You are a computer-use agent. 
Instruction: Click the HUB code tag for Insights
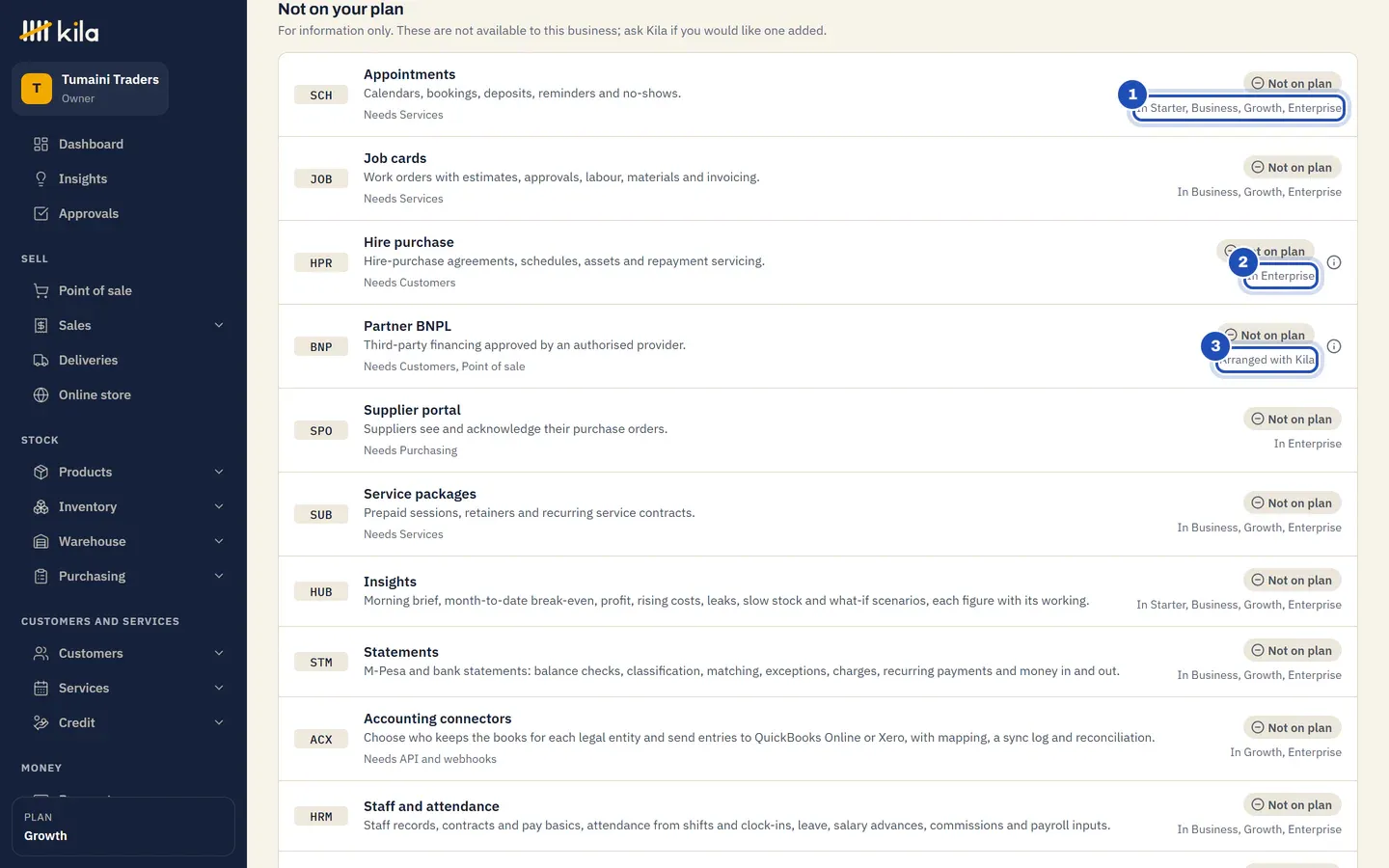[x=321, y=592]
